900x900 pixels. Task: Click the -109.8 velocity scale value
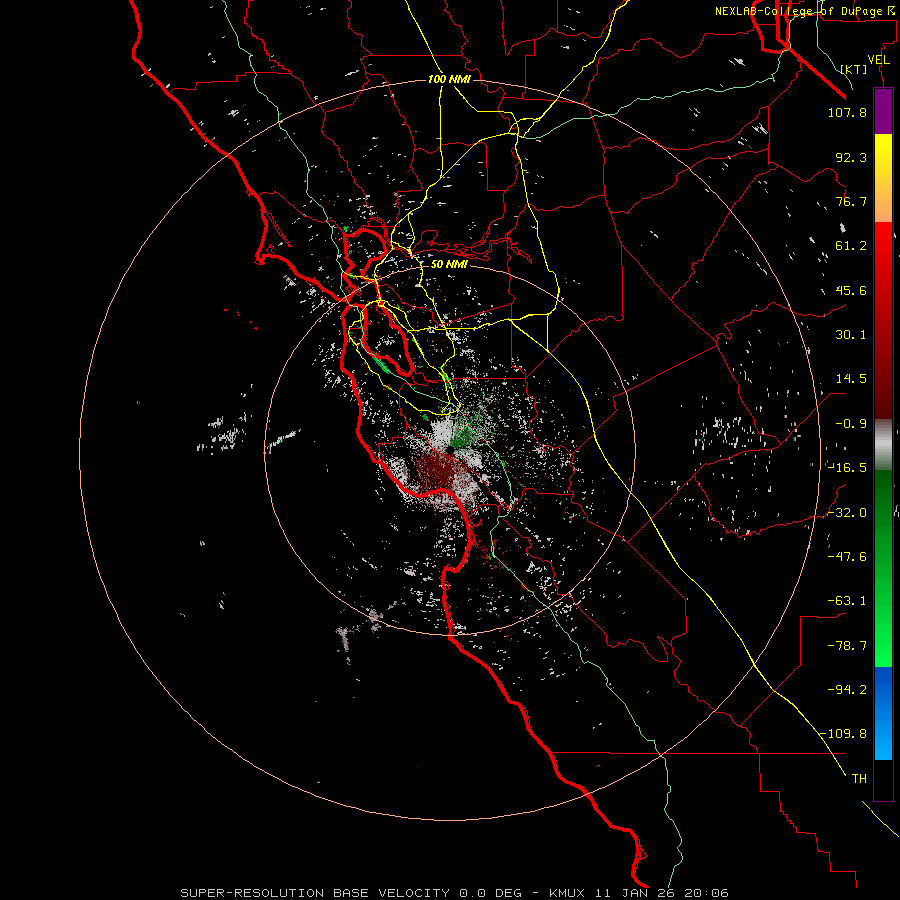[x=843, y=734]
